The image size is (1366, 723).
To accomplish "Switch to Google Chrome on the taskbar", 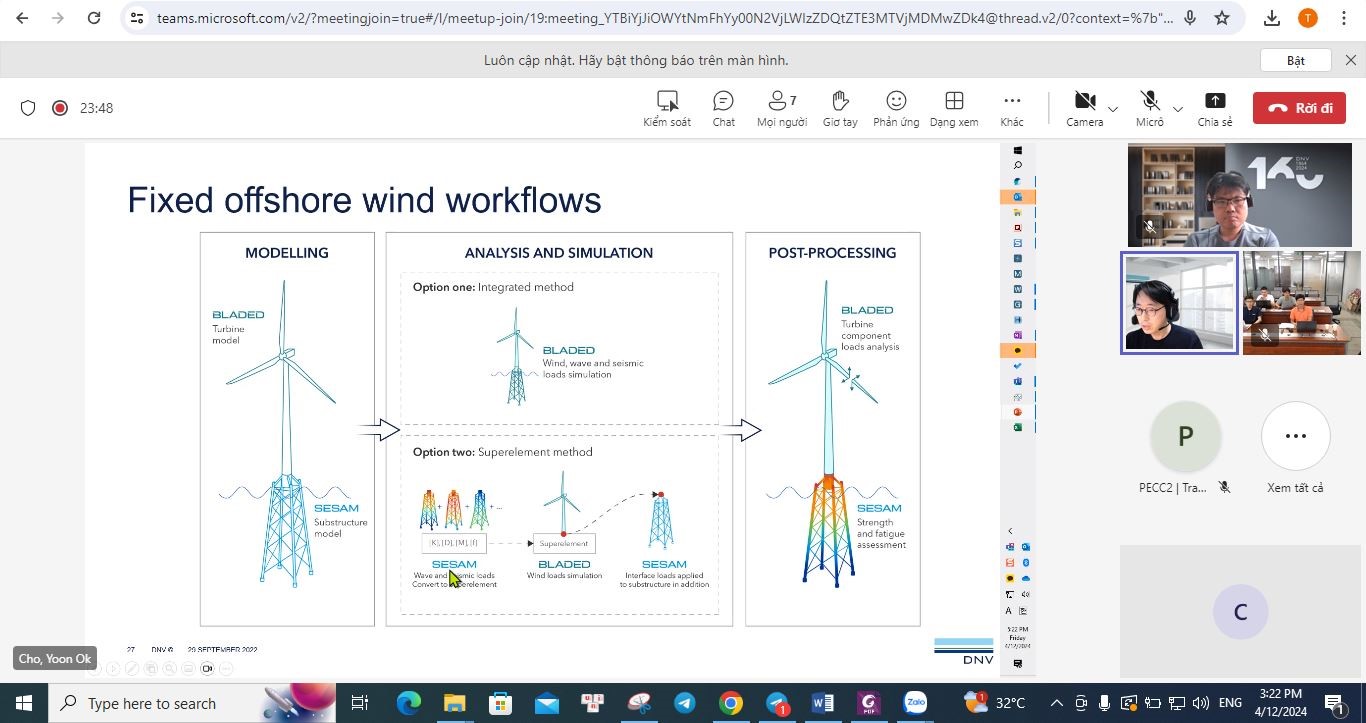I will click(x=731, y=703).
